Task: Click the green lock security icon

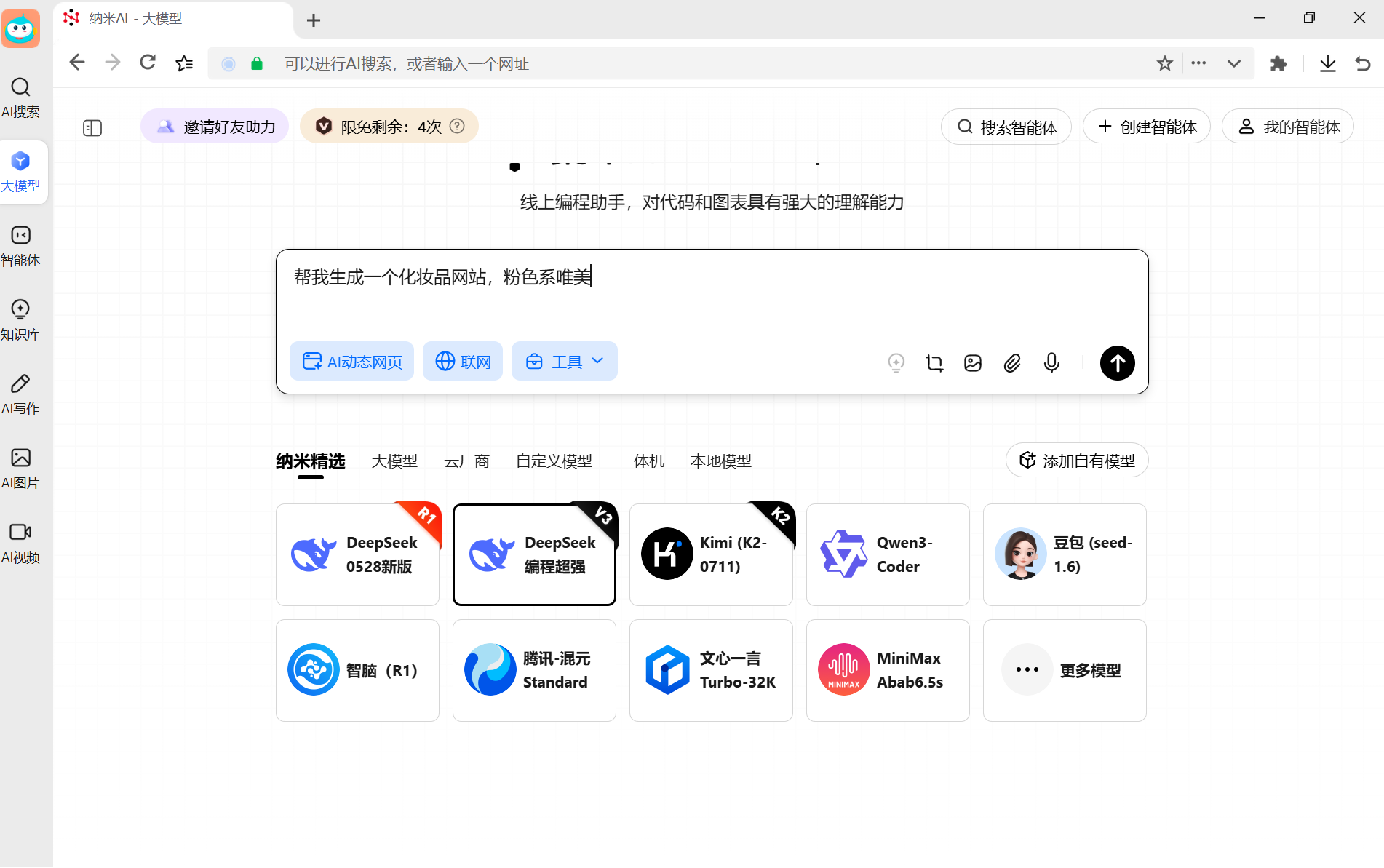Action: click(256, 63)
